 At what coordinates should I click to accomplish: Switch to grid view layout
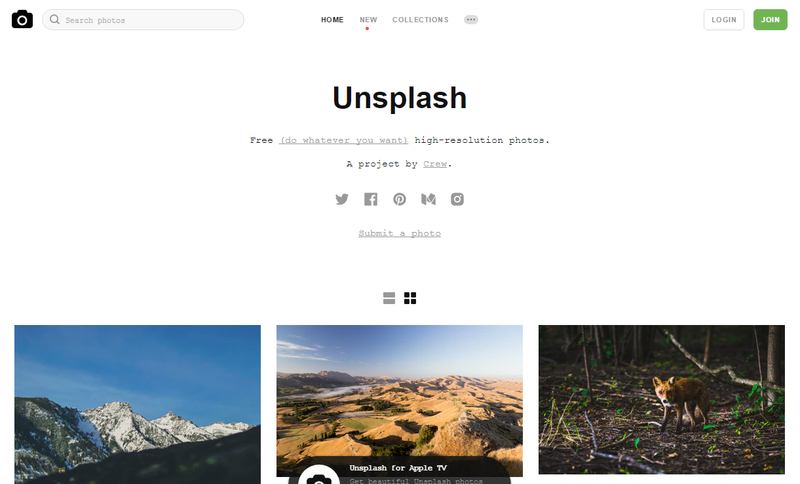[x=410, y=298]
